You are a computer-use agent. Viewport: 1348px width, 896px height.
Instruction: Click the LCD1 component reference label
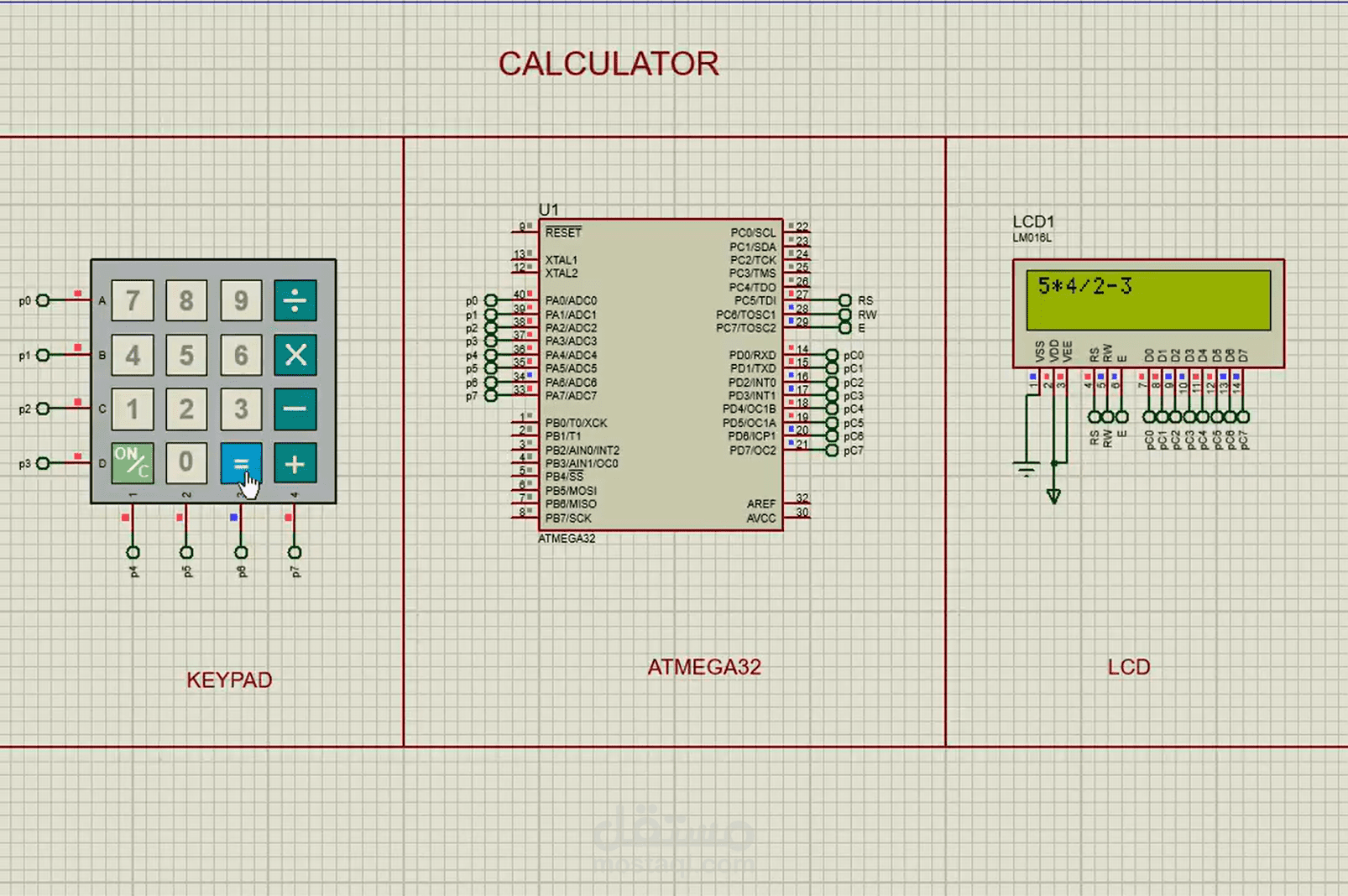[x=1032, y=221]
